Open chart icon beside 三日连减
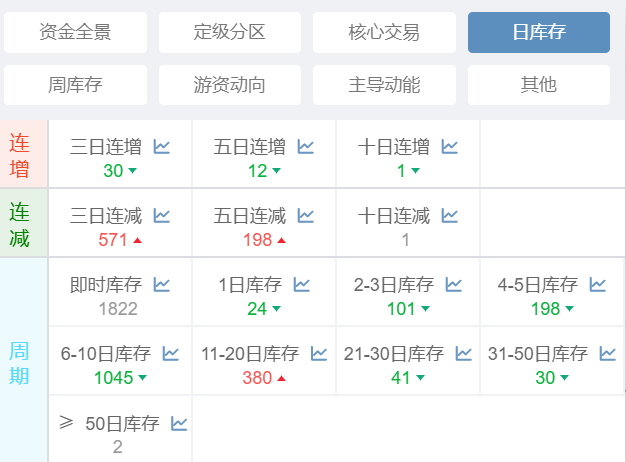The image size is (626, 462). pyautogui.click(x=161, y=215)
